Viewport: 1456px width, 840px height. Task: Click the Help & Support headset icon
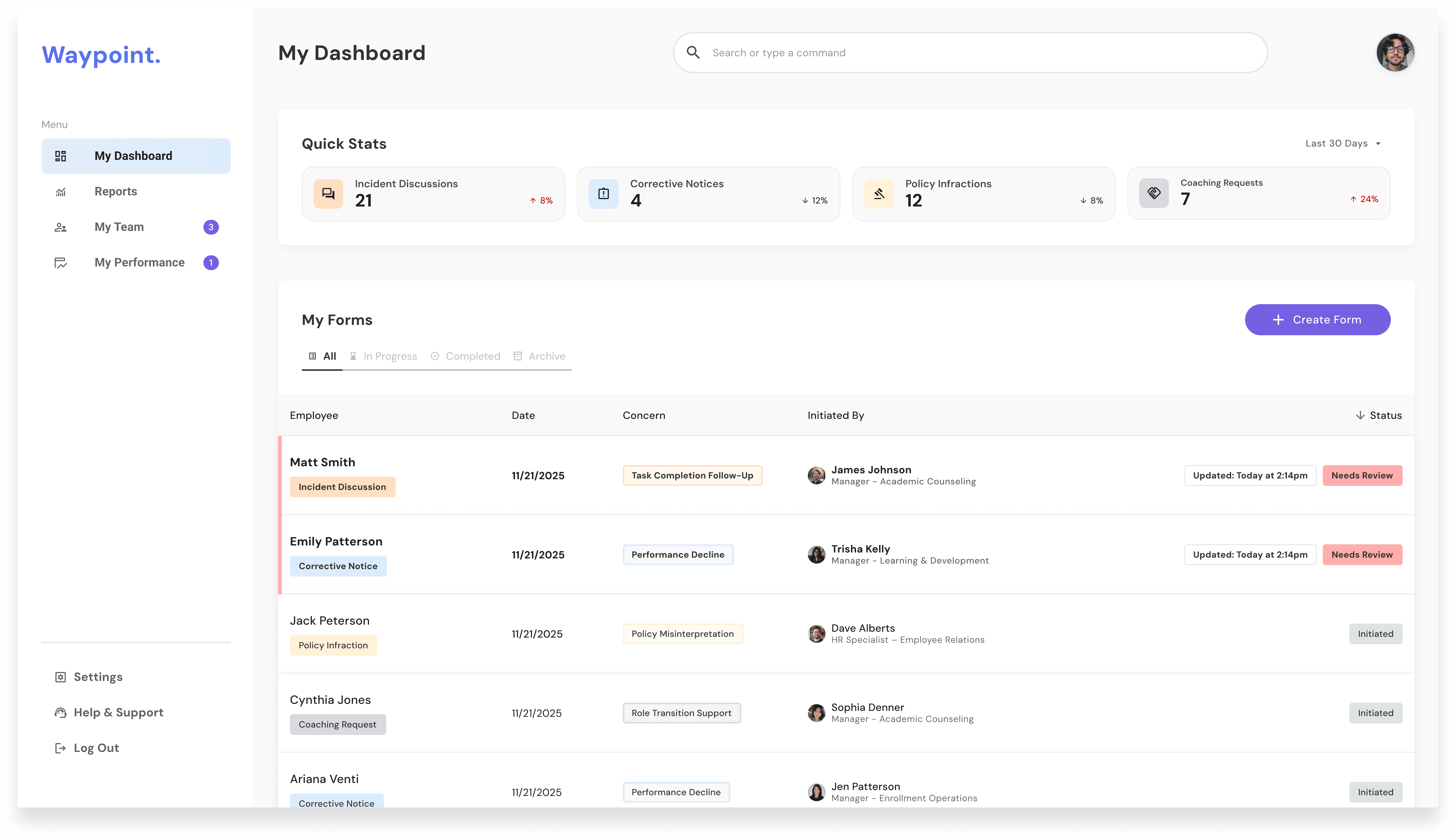click(x=60, y=713)
